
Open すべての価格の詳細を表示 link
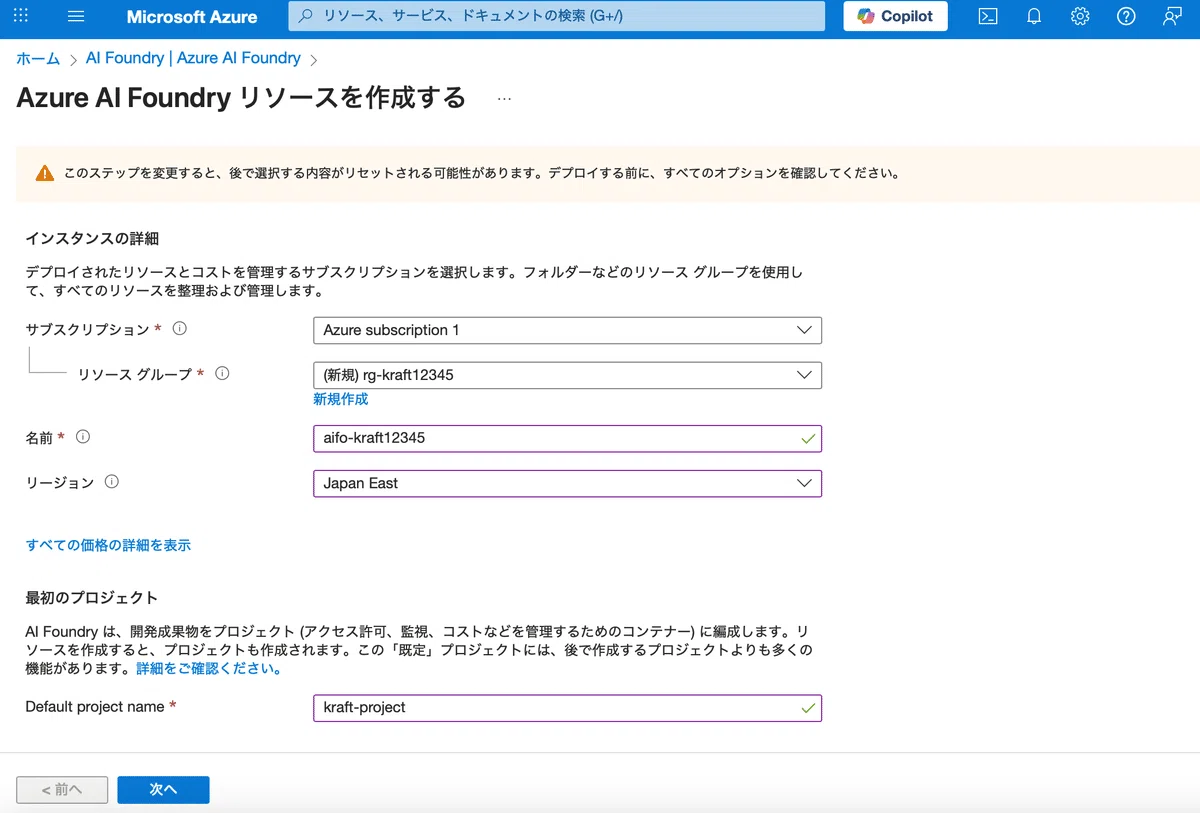[x=108, y=545]
